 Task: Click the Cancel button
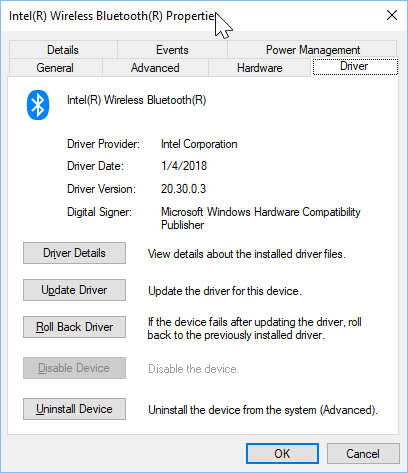(363, 453)
